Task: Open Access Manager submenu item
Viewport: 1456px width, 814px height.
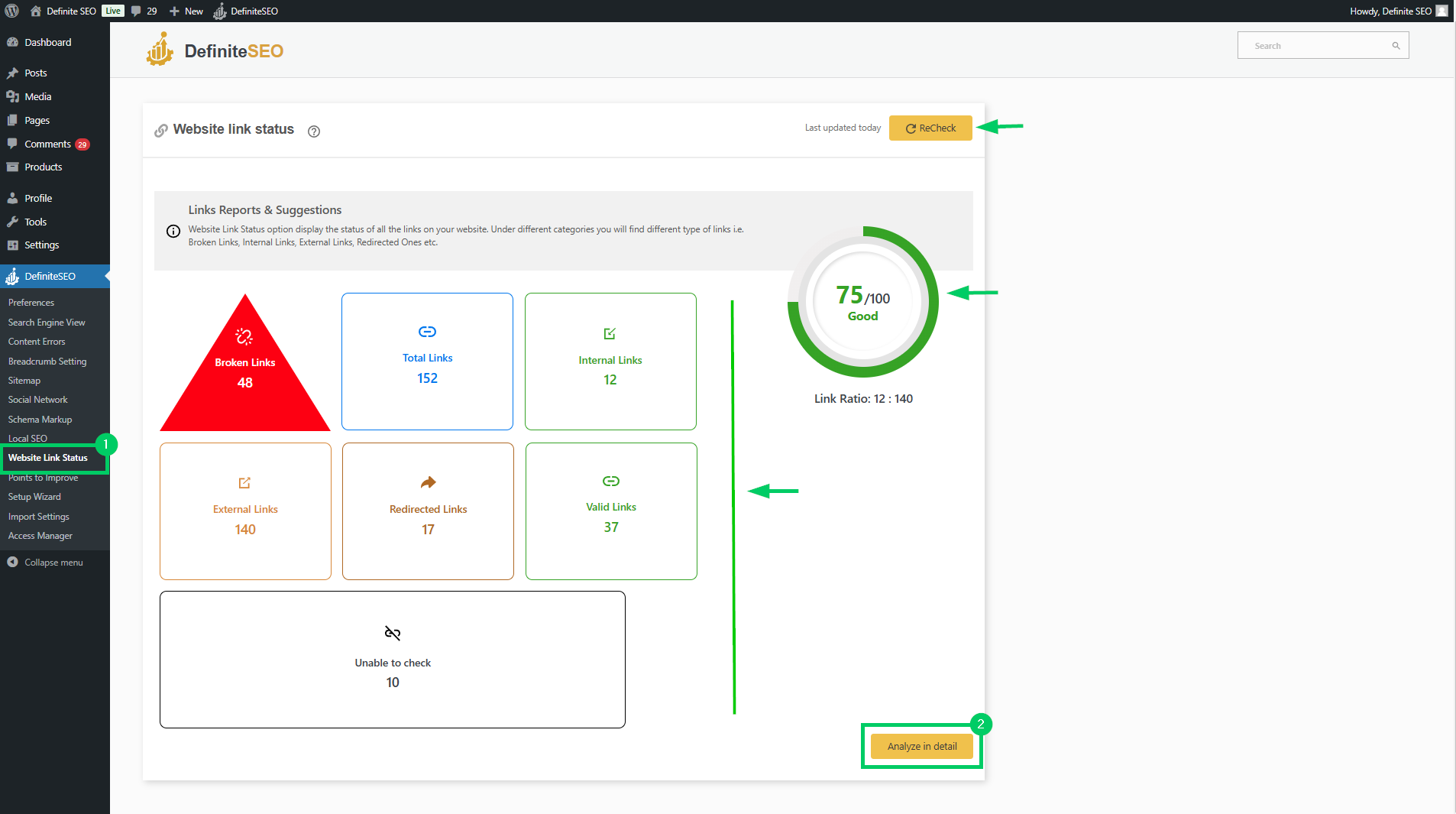Action: click(x=40, y=536)
